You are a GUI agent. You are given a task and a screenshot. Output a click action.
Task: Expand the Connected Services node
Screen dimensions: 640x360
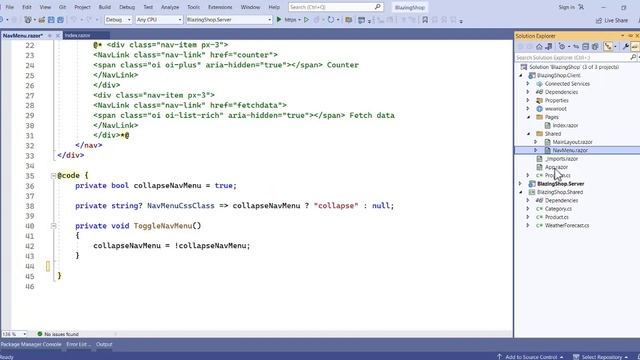coord(528,84)
